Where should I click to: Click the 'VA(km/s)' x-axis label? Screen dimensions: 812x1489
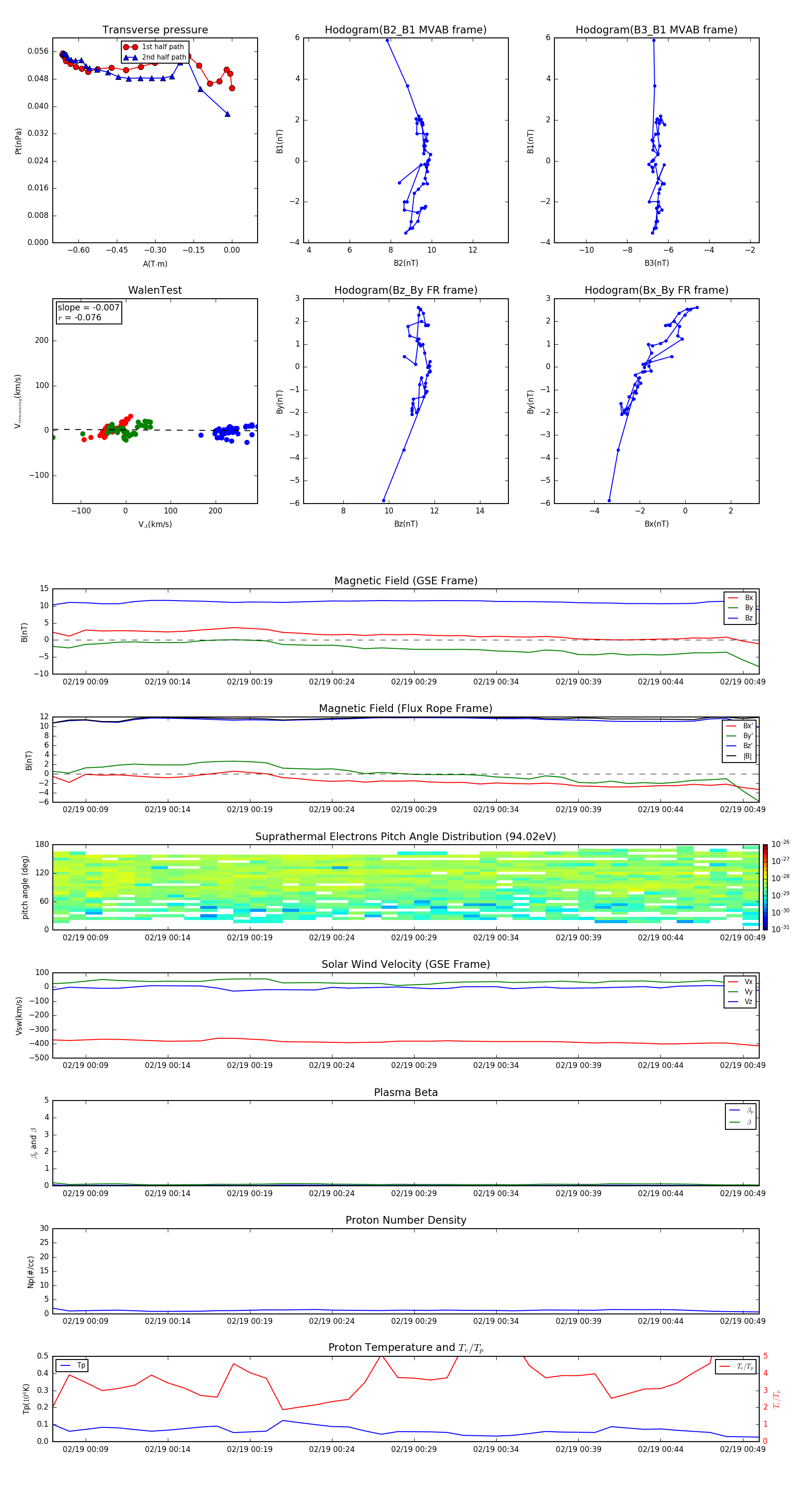click(x=155, y=524)
